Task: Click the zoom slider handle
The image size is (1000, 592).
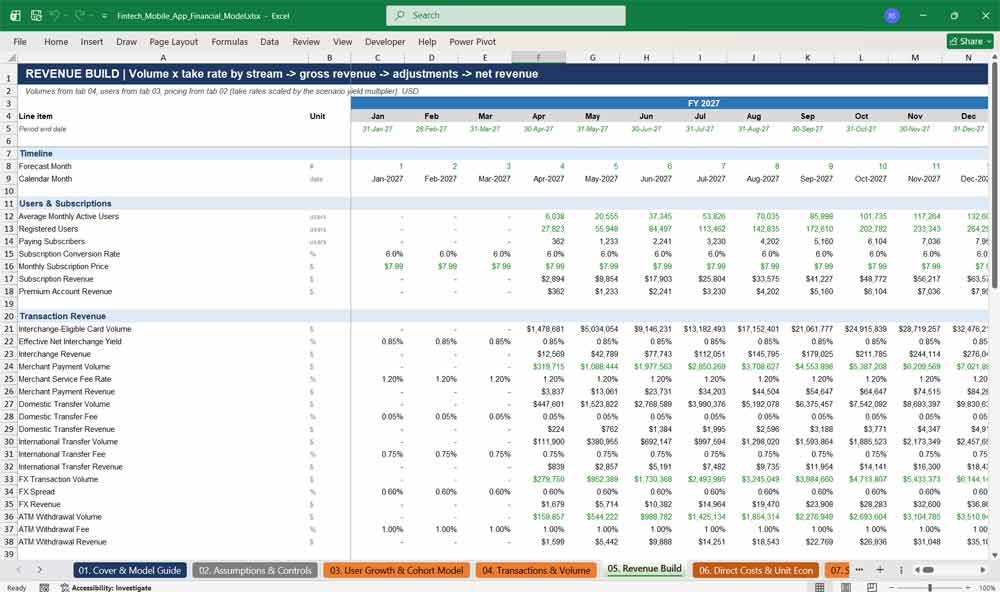Action: tap(930, 588)
